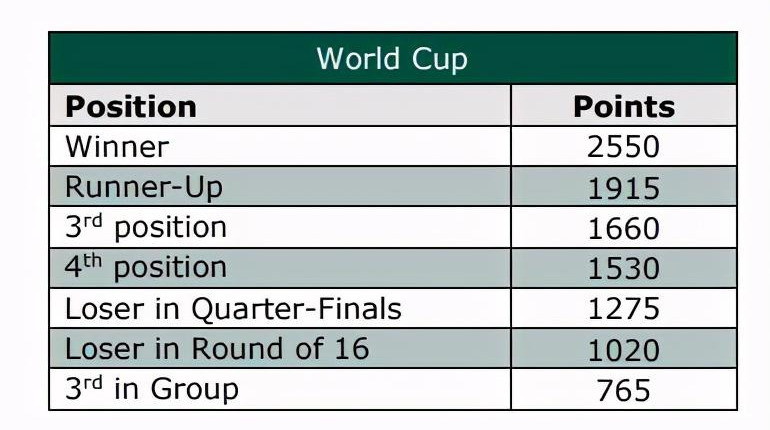Select the 2550 points value
The height and width of the screenshot is (430, 770).
623,147
